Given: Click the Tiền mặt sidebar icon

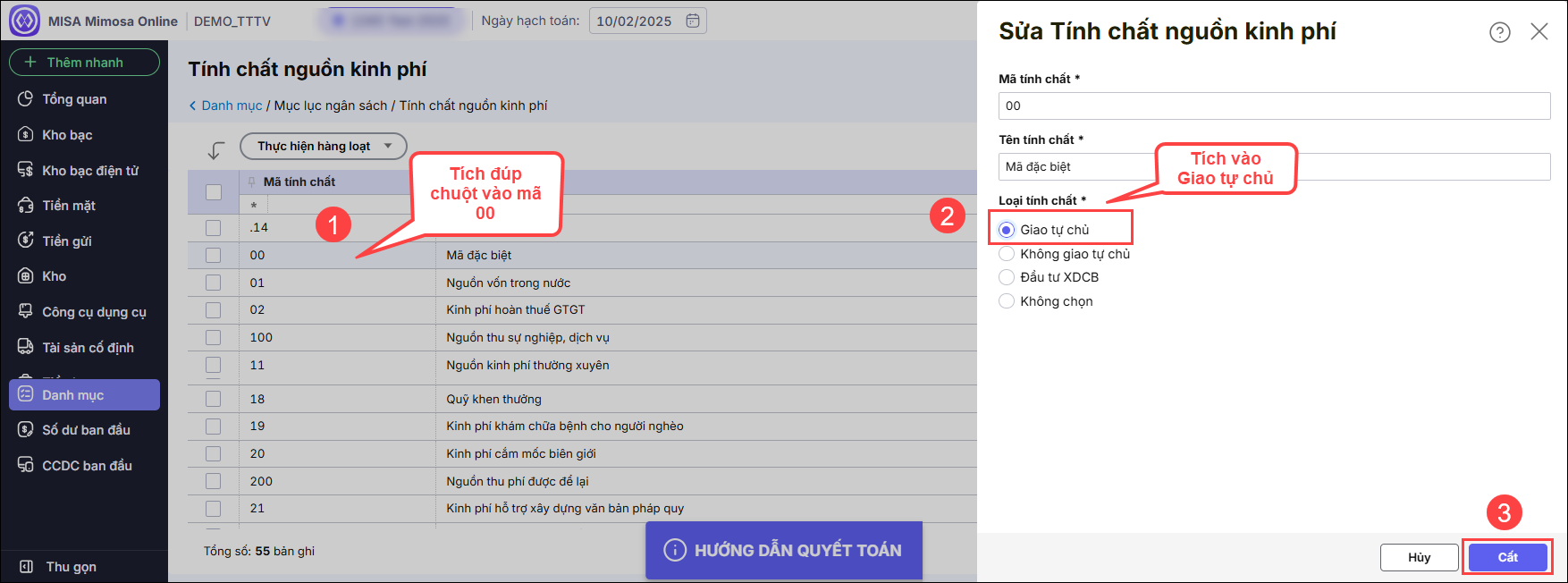Looking at the screenshot, I should tap(26, 205).
